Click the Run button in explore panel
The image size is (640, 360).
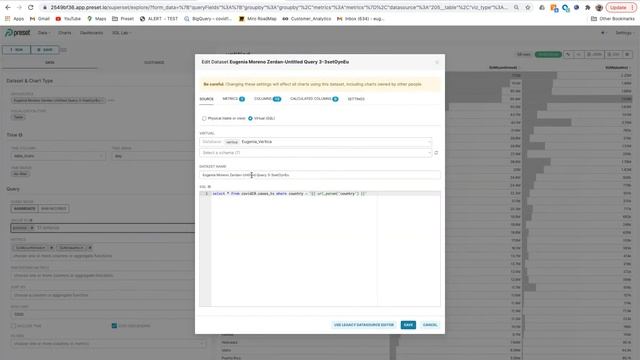click(16, 50)
